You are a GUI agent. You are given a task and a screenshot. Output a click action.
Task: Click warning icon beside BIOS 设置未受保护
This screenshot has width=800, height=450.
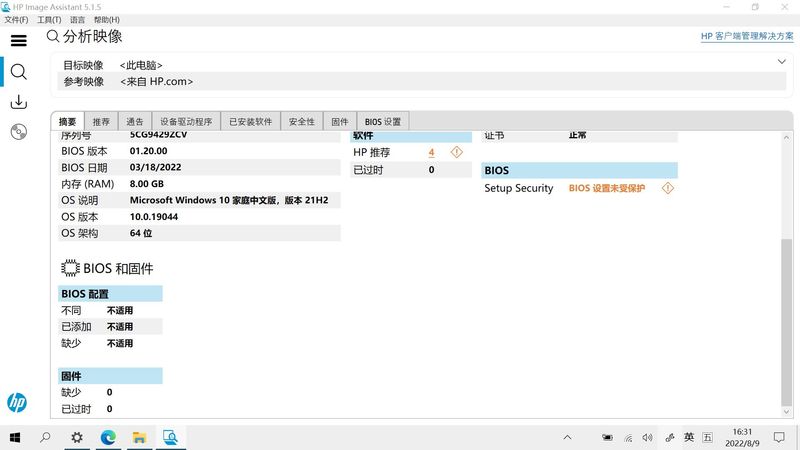click(668, 188)
